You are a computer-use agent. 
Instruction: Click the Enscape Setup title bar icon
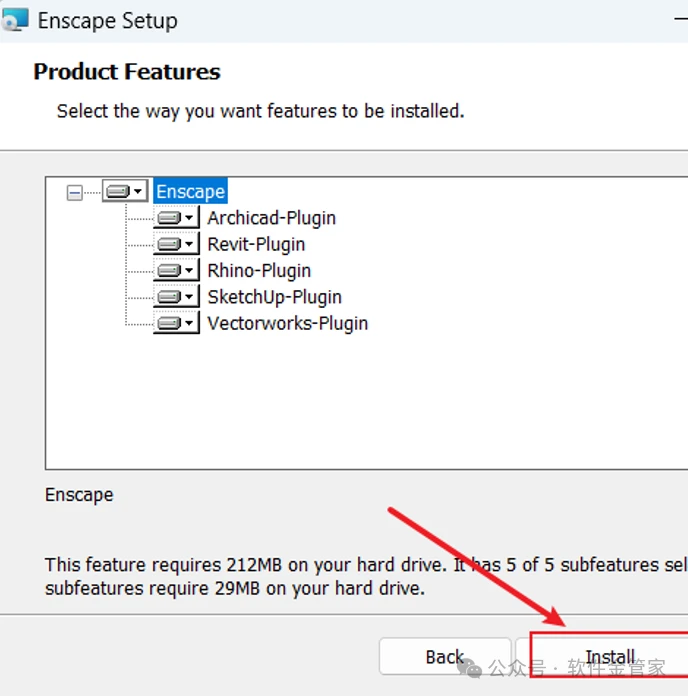pyautogui.click(x=14, y=19)
